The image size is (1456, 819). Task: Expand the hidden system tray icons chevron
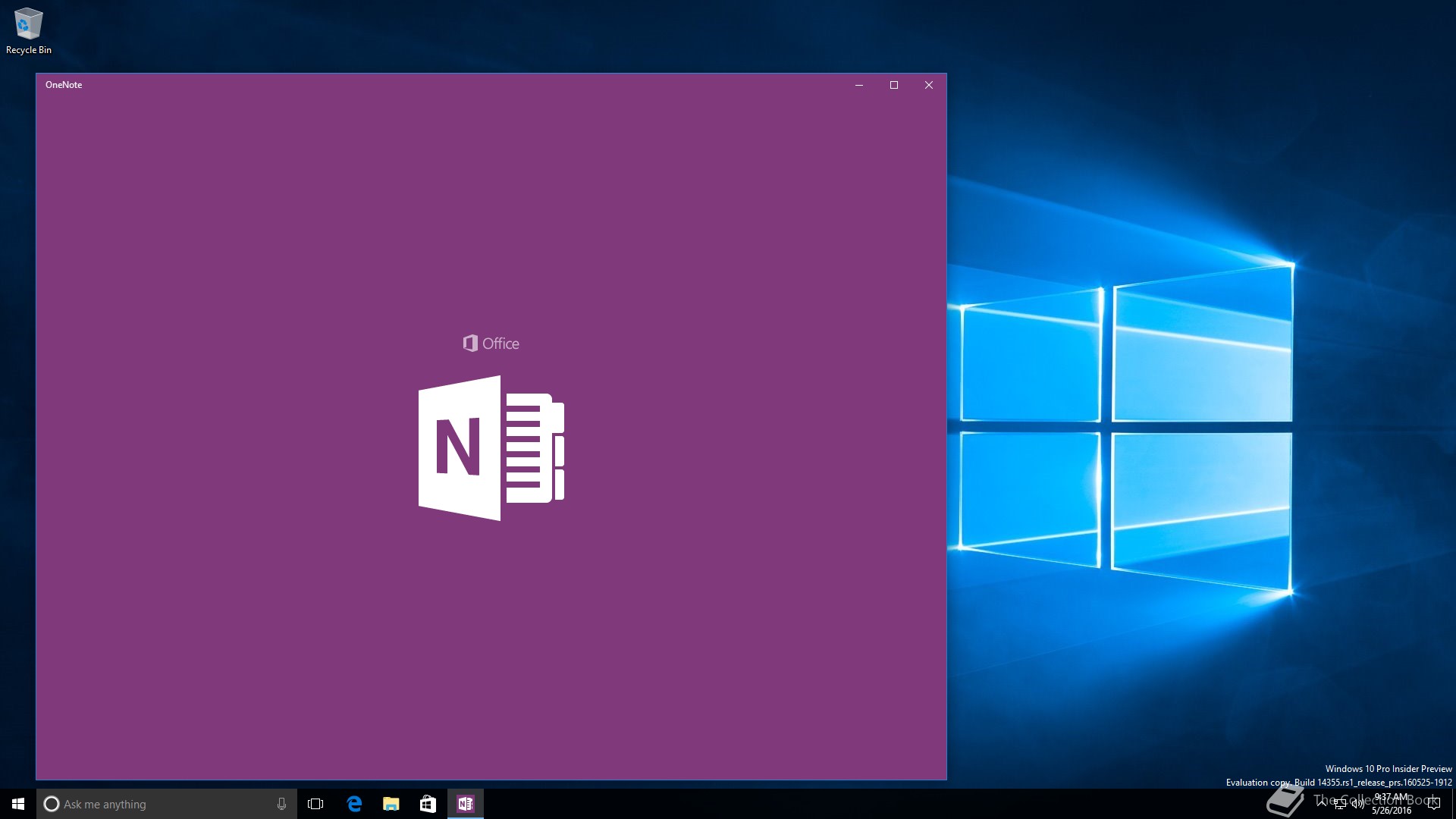[1322, 803]
